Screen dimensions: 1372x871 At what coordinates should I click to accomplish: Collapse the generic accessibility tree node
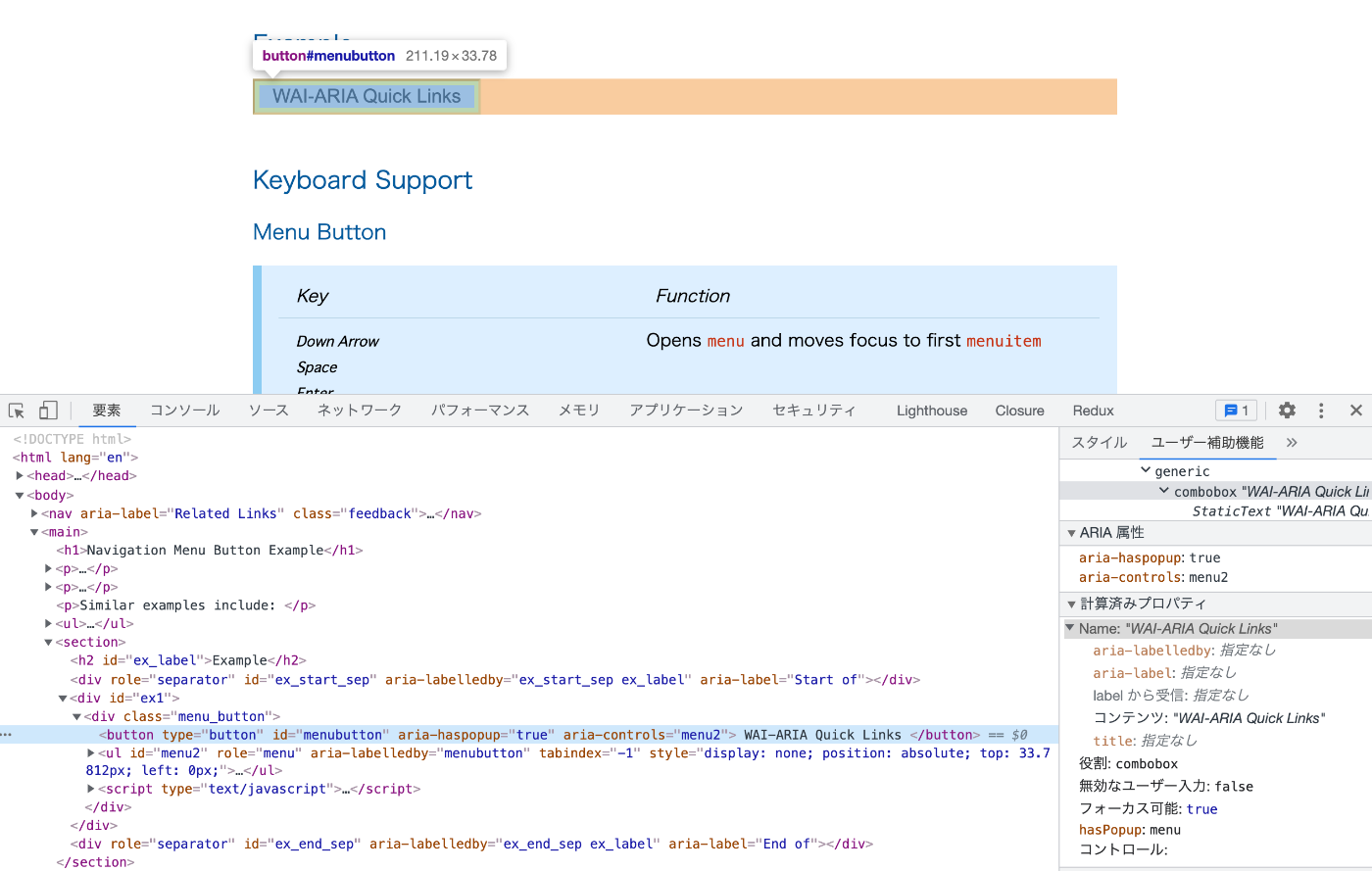1146,471
